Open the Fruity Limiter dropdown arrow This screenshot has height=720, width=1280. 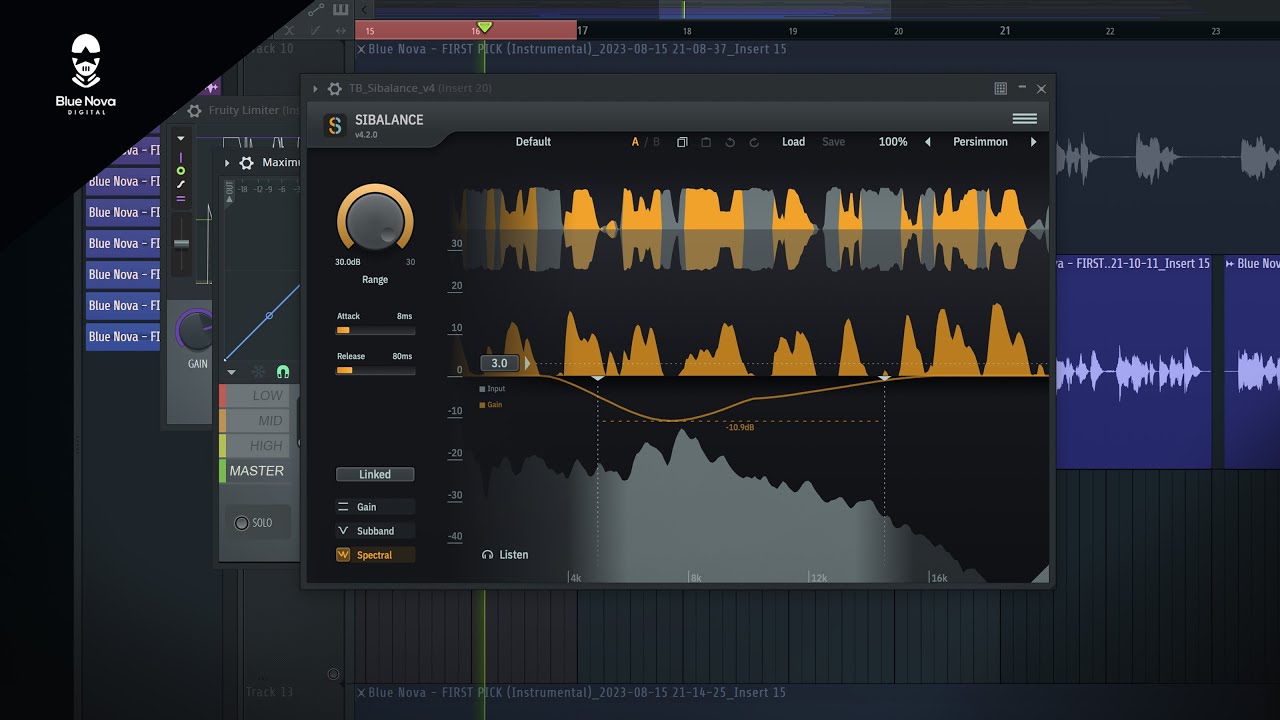point(181,139)
